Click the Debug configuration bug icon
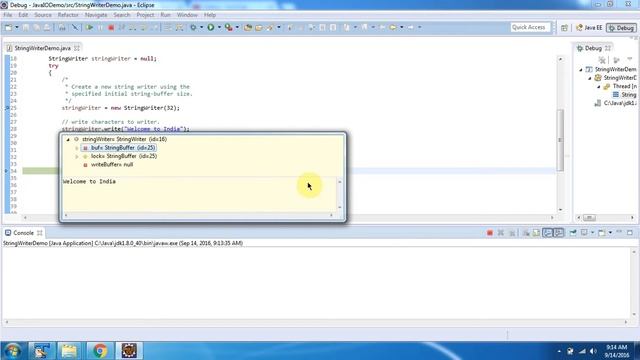640x360 pixels. [193, 27]
